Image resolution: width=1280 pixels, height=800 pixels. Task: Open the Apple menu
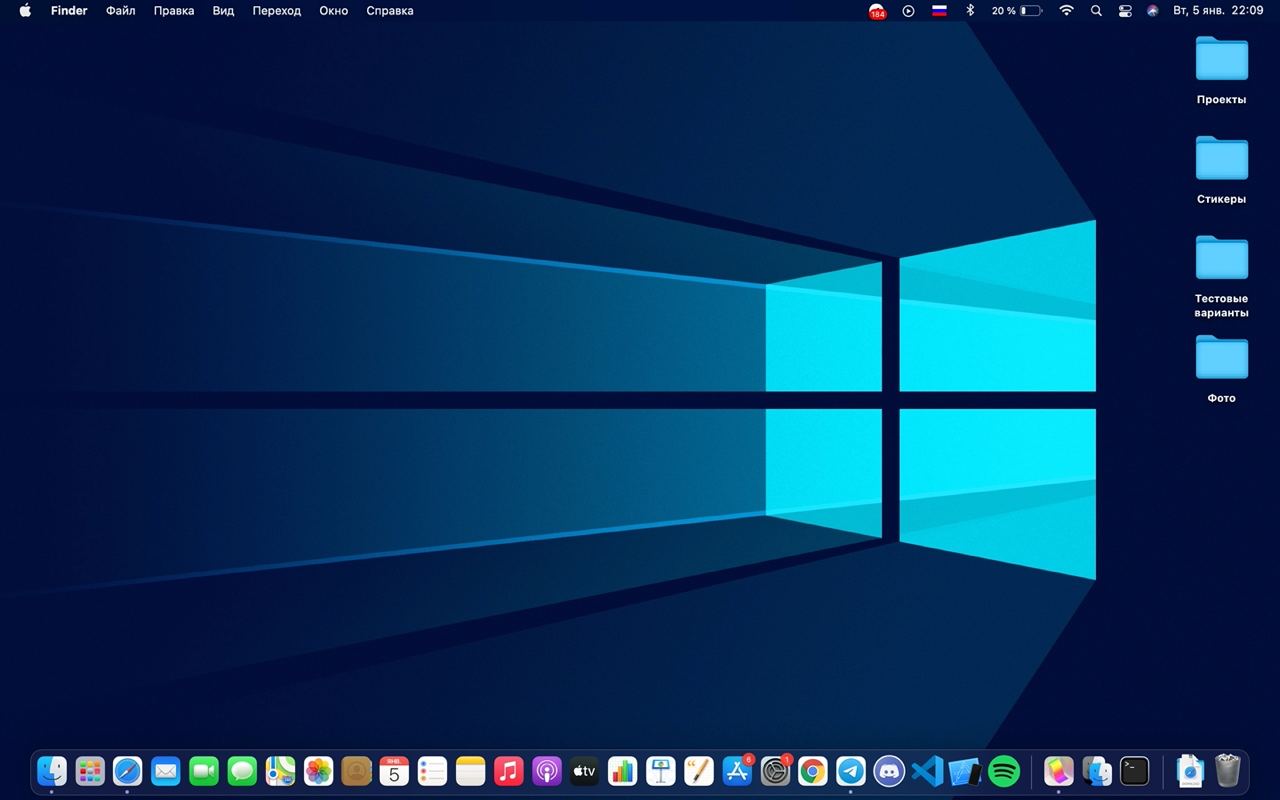[25, 11]
